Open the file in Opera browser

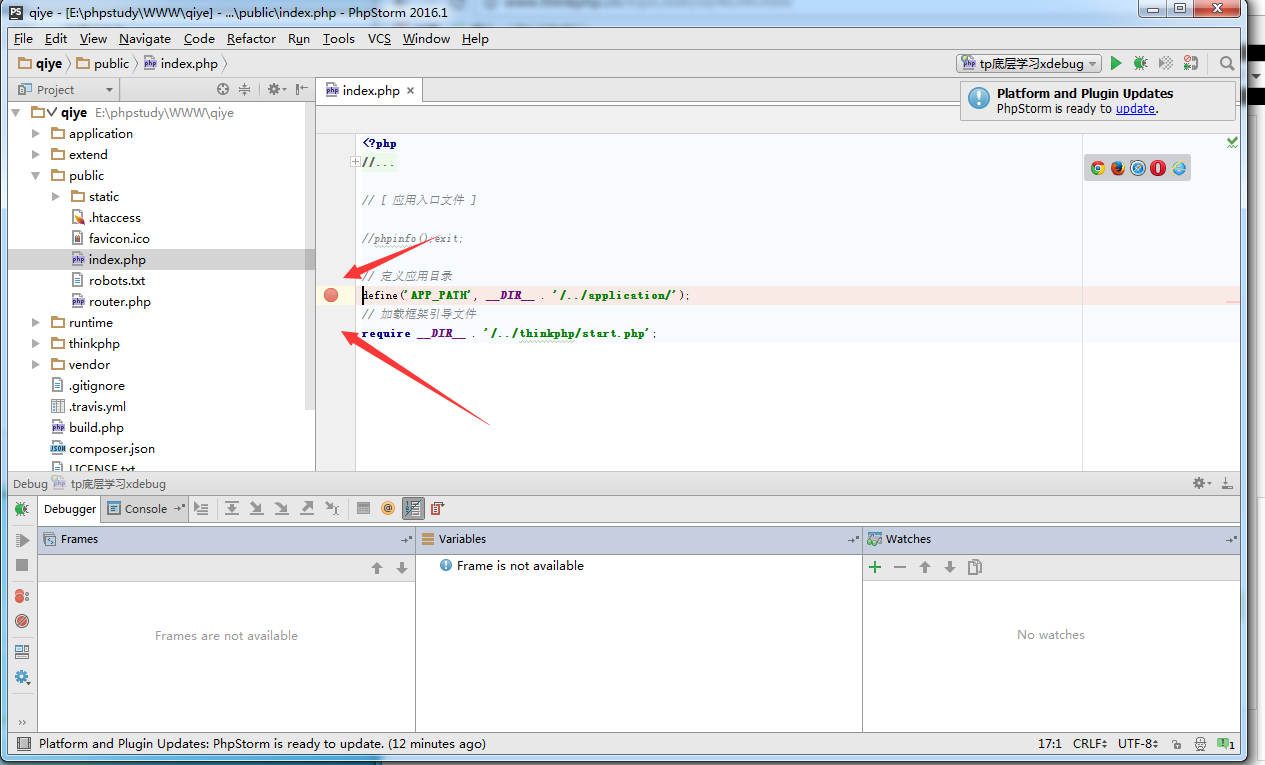coord(1158,168)
